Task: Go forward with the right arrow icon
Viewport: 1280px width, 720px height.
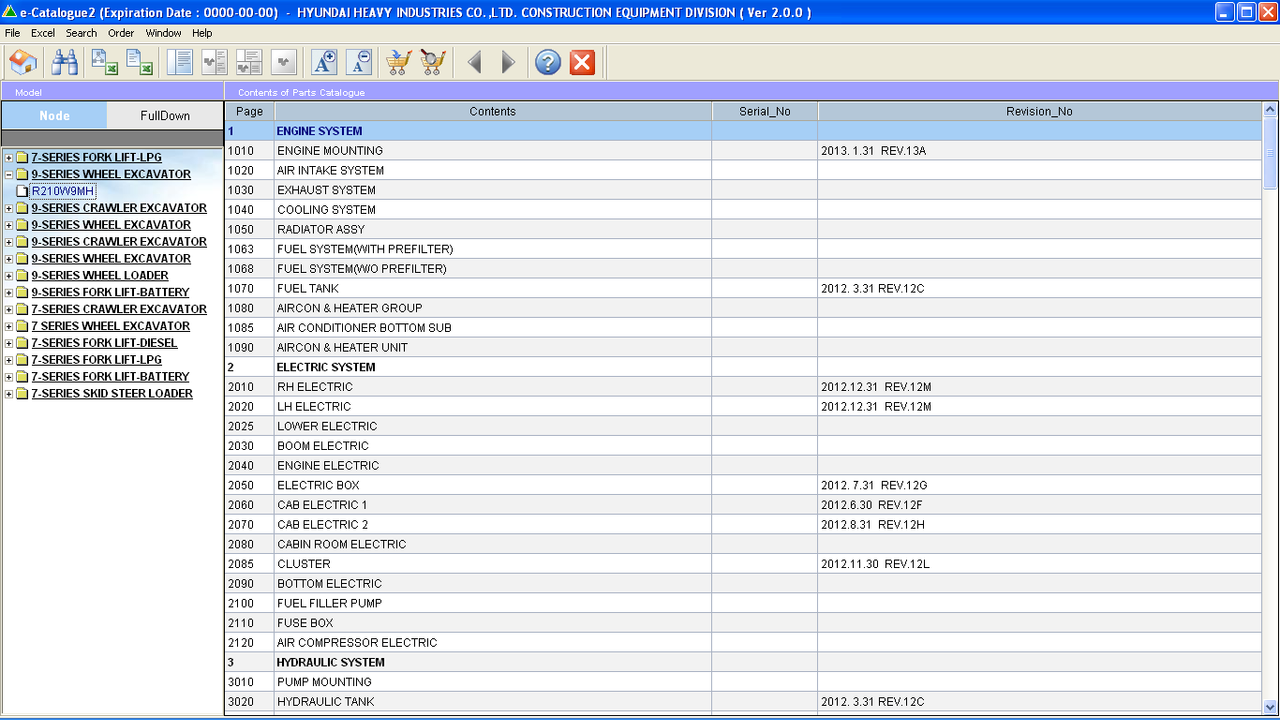Action: (508, 63)
